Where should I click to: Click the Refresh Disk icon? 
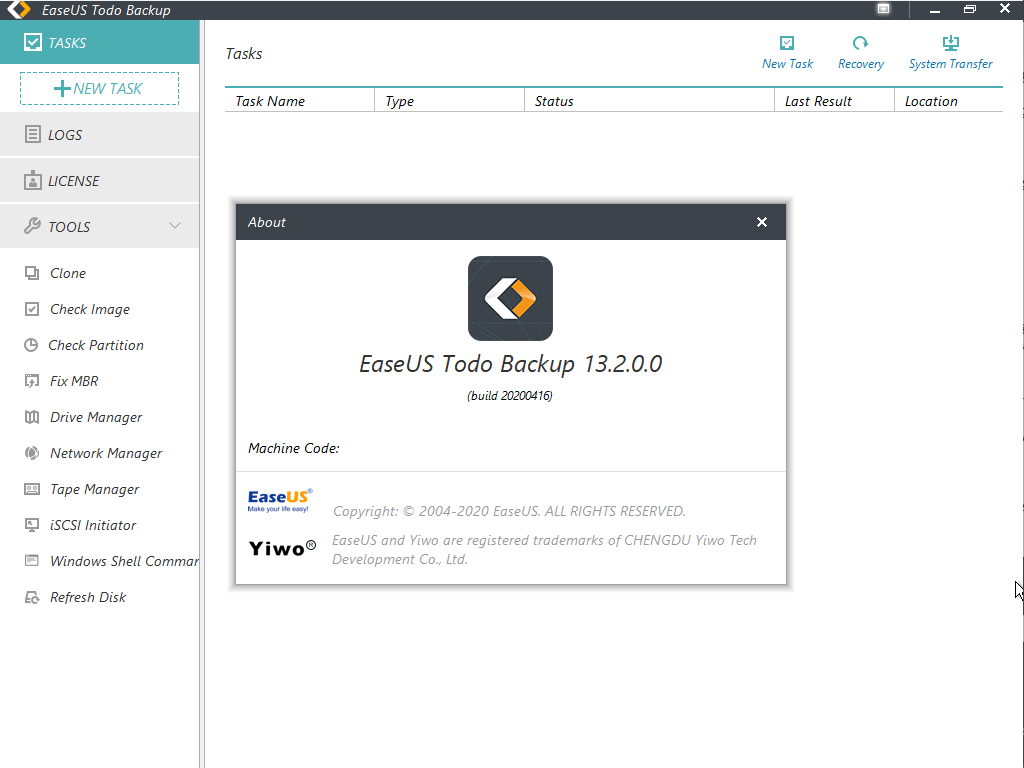point(31,597)
